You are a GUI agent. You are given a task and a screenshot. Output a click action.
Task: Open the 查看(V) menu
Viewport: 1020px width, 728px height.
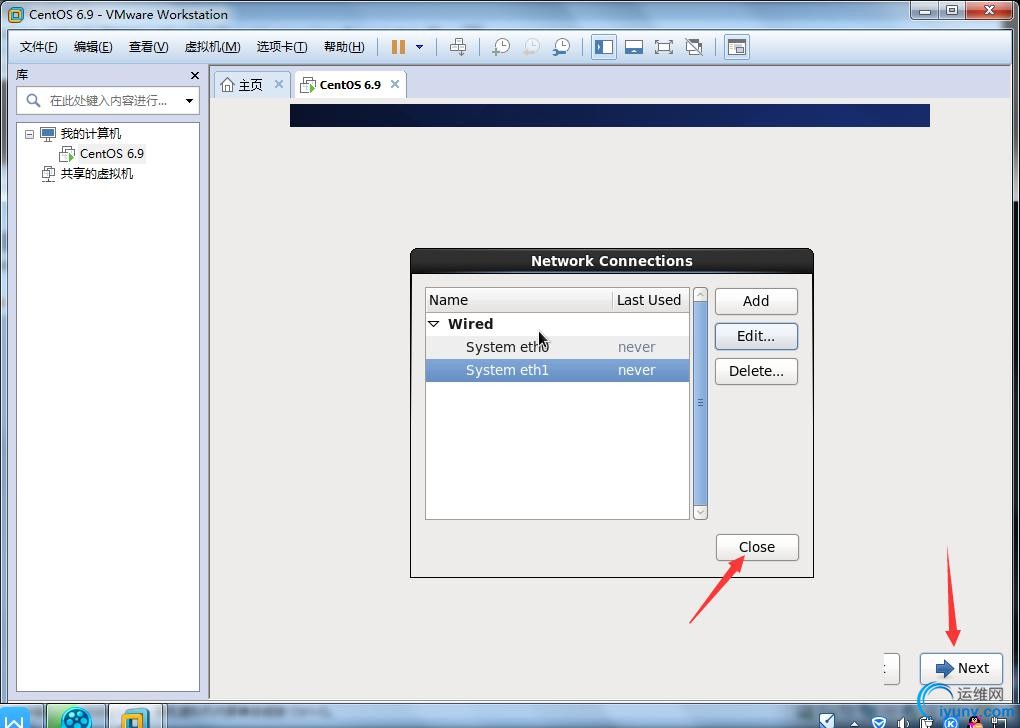coord(148,47)
